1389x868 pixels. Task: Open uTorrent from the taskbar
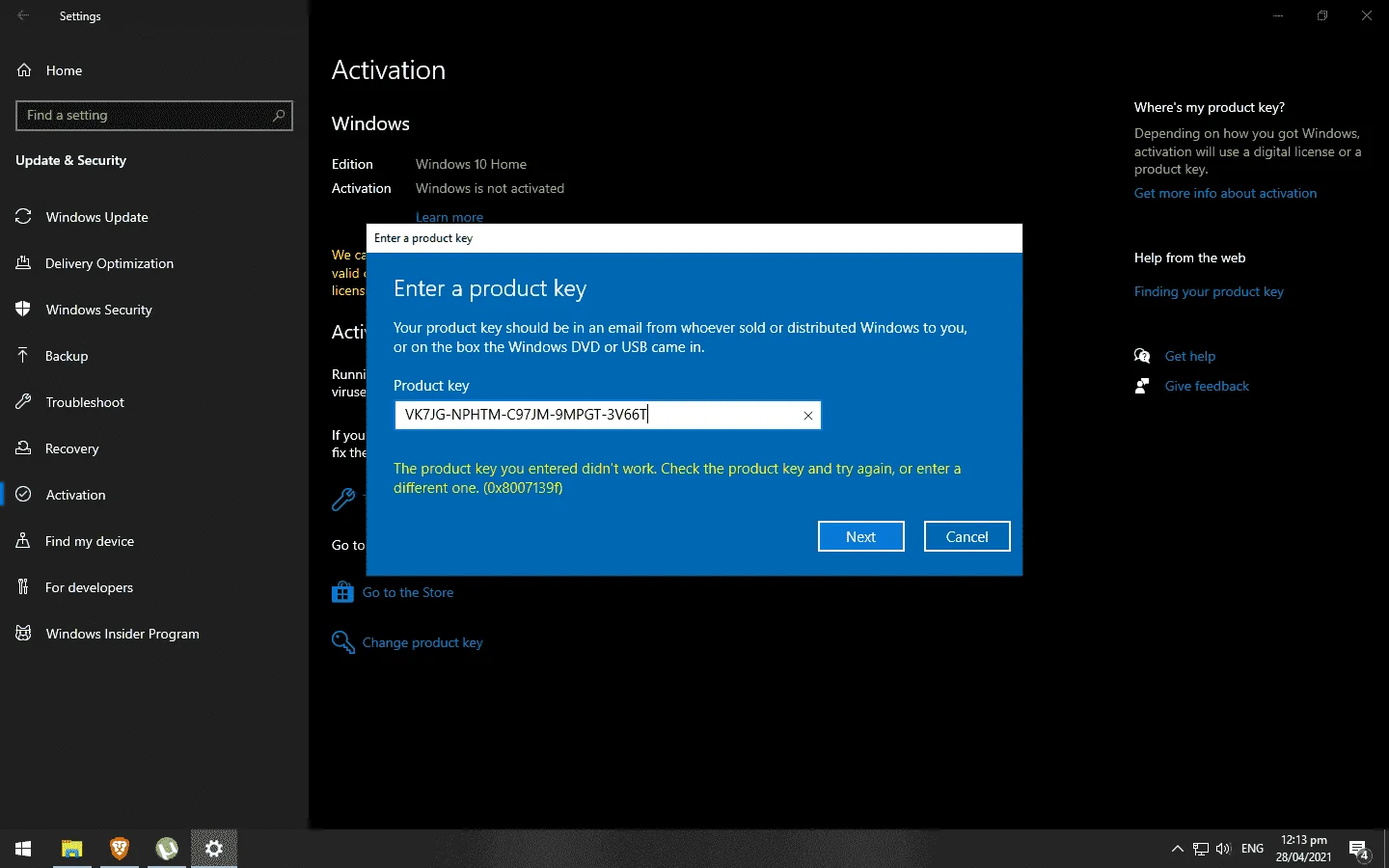point(167,849)
